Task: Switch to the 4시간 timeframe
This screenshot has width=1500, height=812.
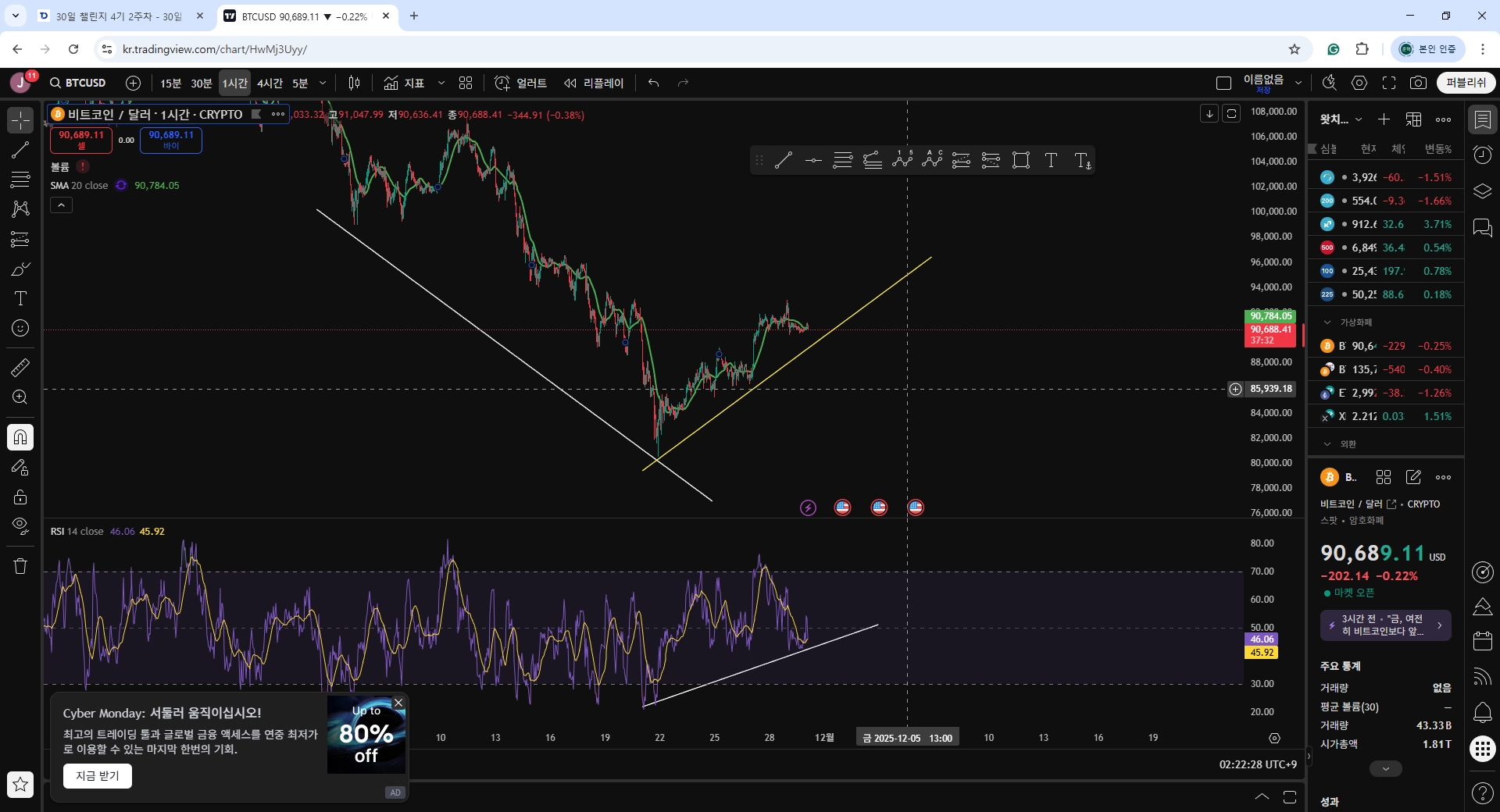Action: click(270, 83)
